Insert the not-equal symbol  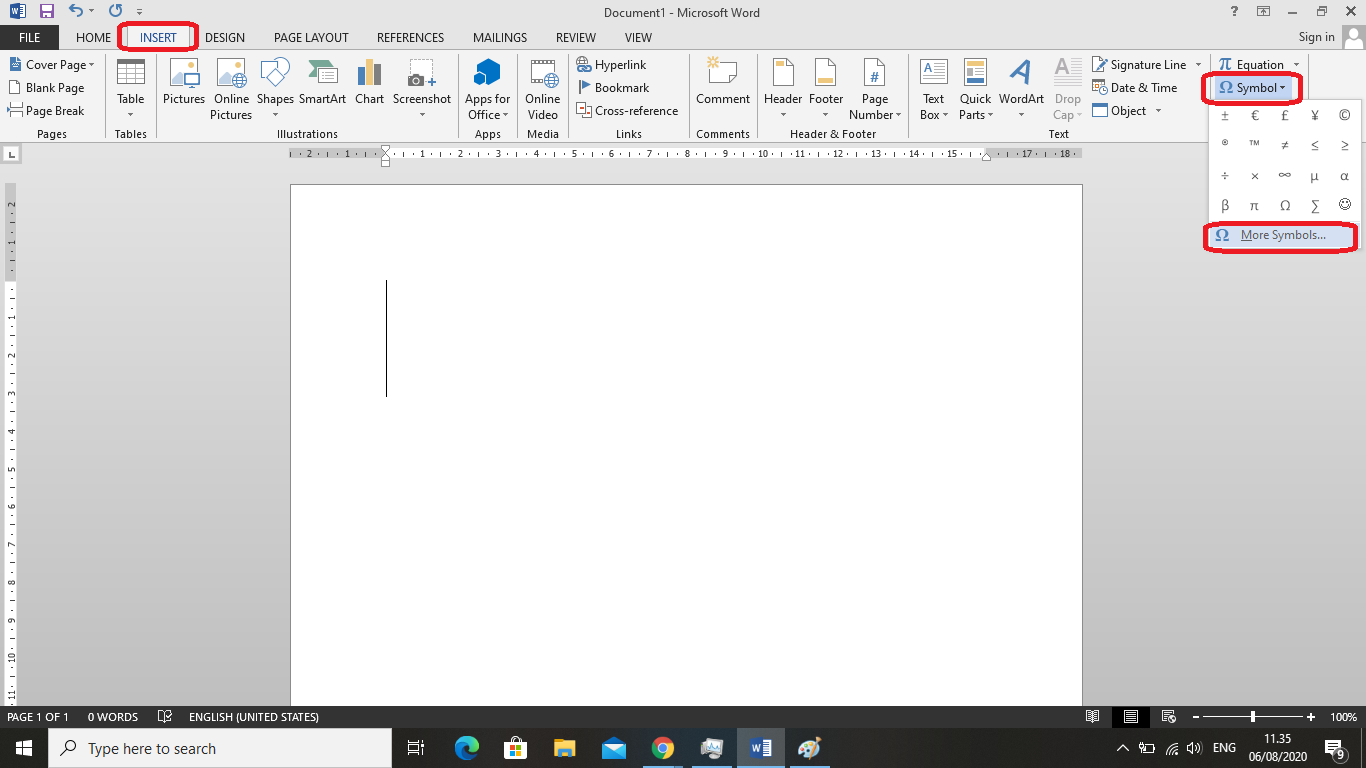tap(1285, 145)
